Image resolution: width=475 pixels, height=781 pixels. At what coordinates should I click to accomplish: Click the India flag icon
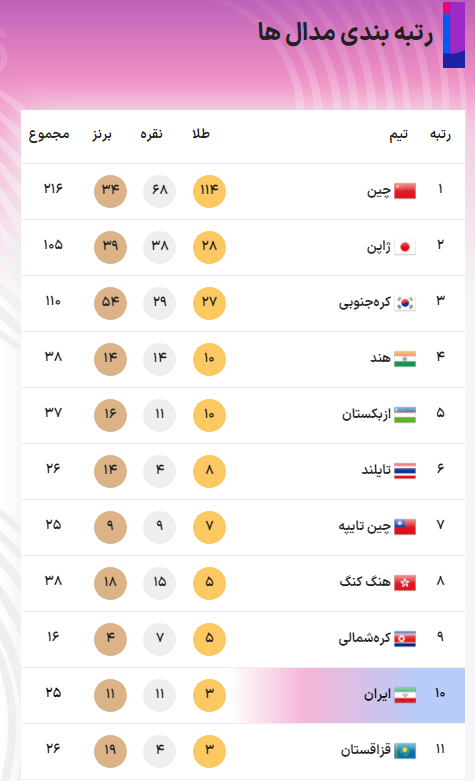(x=405, y=359)
